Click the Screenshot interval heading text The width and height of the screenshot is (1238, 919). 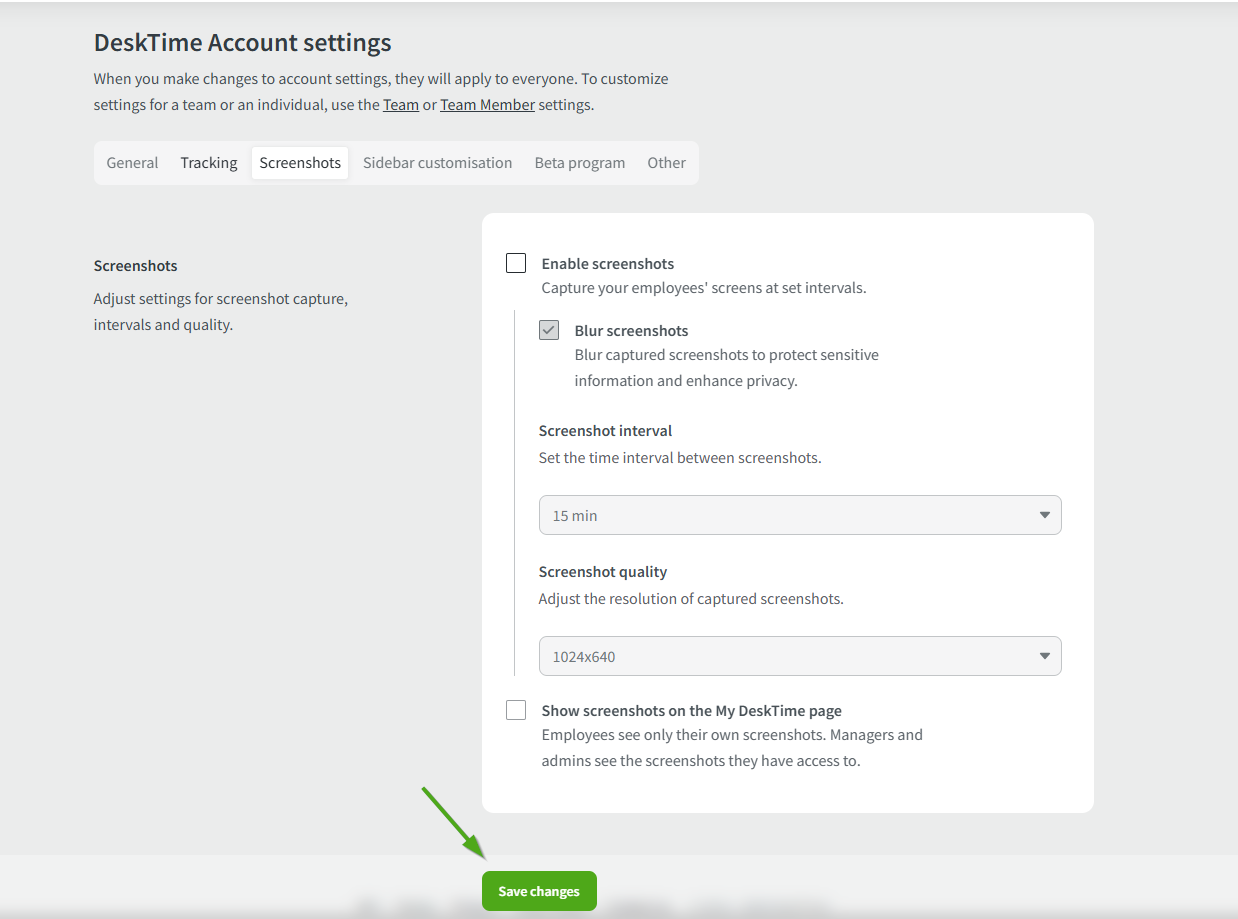point(605,431)
